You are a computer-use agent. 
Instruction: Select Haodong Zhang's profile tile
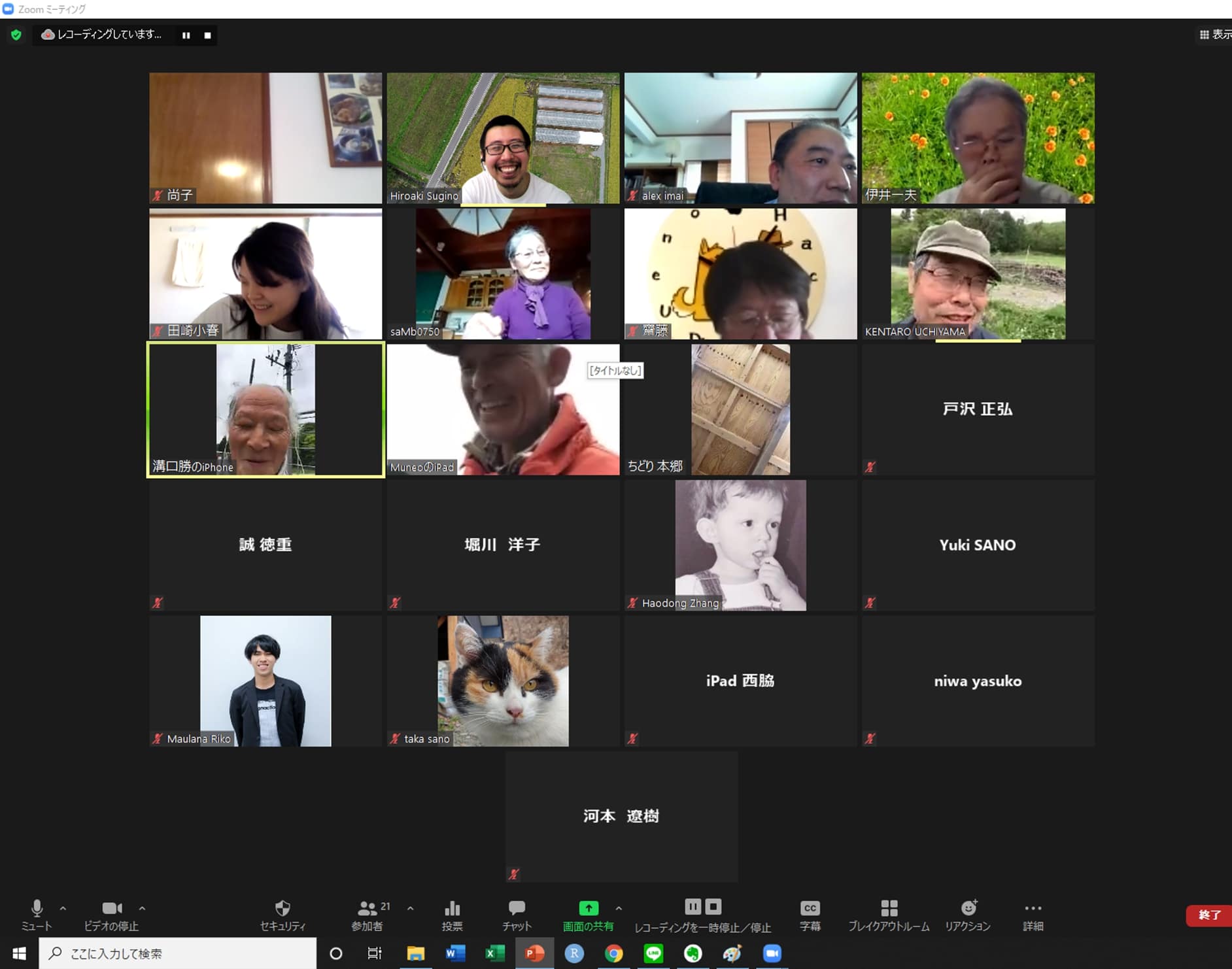pyautogui.click(x=740, y=545)
